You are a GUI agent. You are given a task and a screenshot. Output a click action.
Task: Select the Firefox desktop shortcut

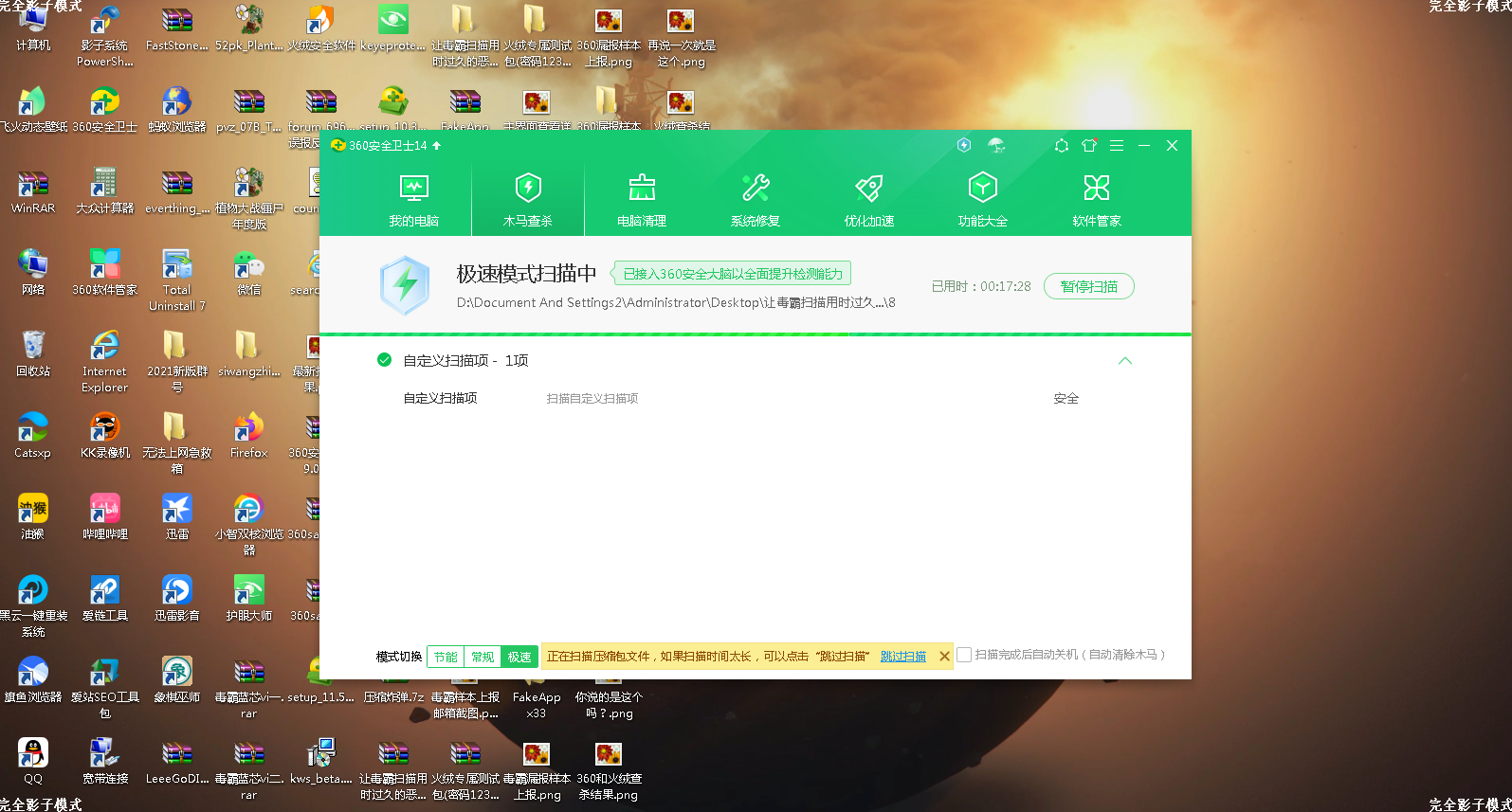tap(248, 436)
